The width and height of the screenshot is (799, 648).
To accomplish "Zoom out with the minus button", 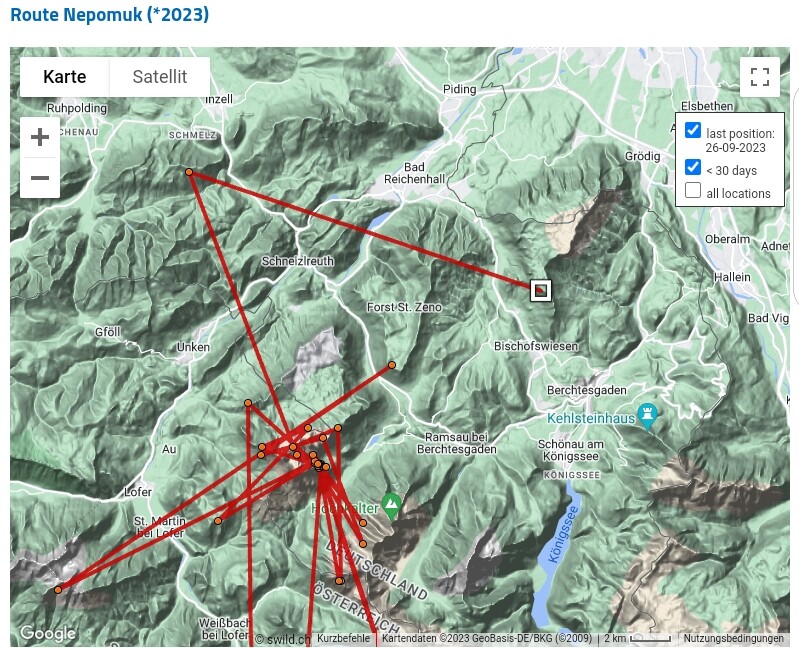I will click(40, 178).
